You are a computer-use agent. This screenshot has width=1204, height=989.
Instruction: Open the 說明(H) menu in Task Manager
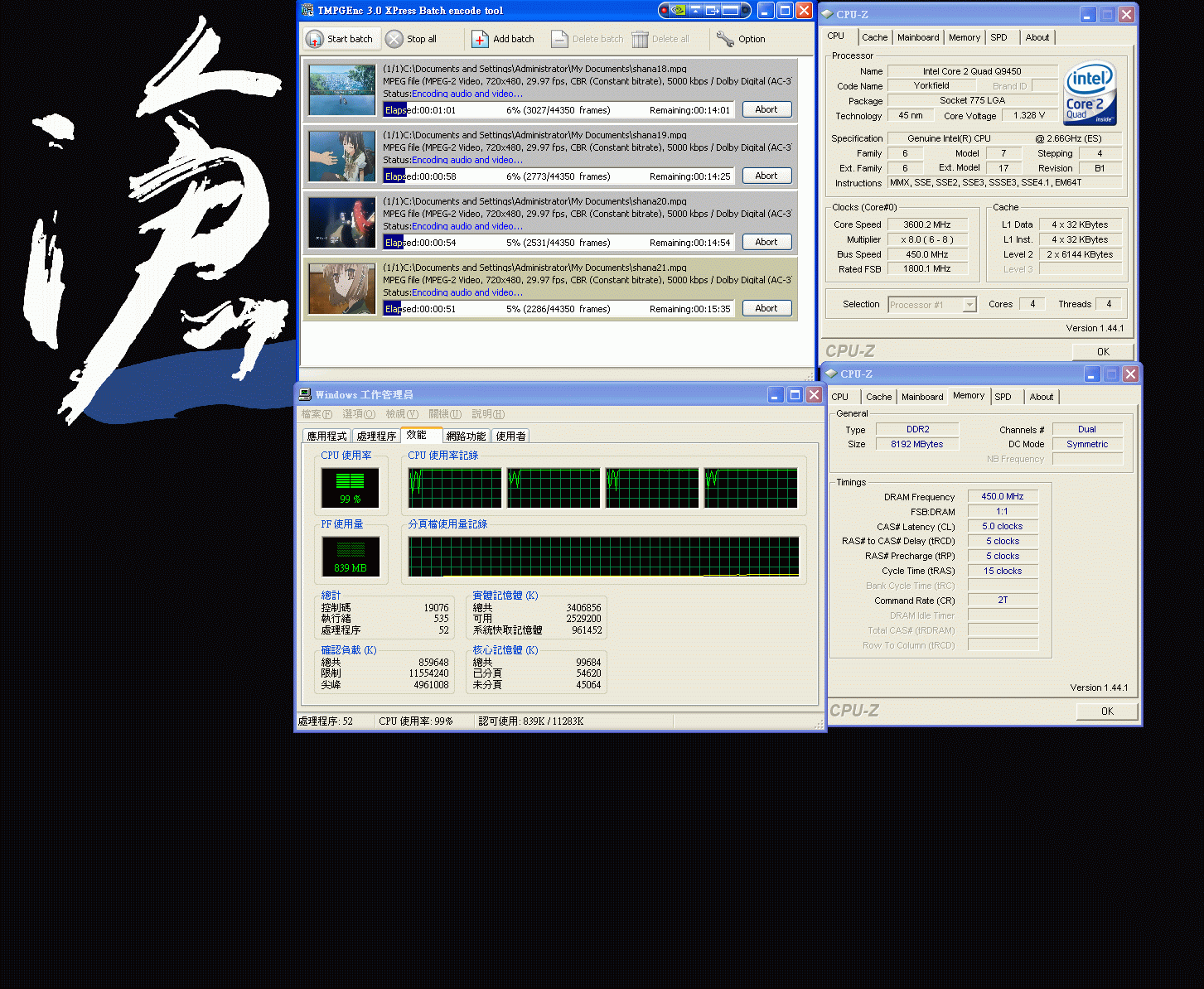pos(488,414)
